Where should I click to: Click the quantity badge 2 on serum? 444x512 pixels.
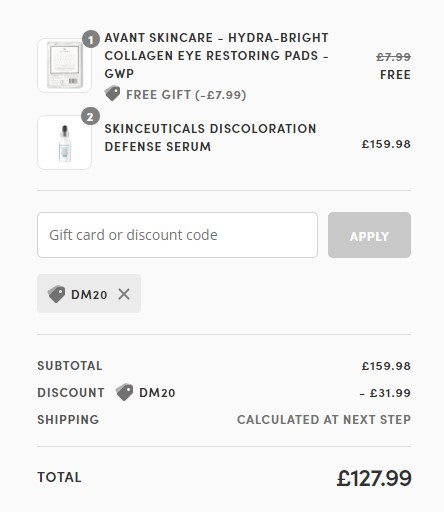[91, 117]
